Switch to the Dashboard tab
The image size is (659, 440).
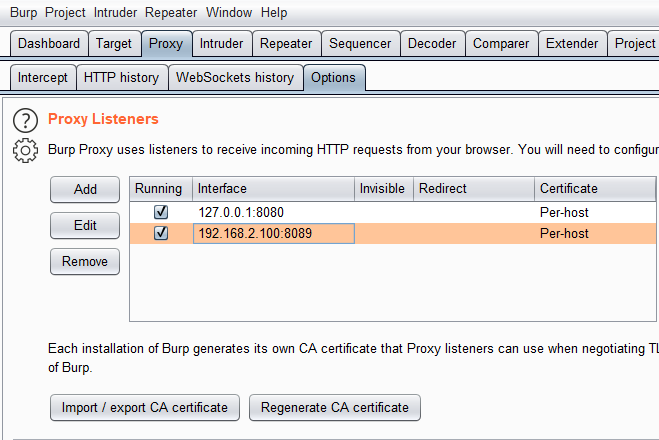pyautogui.click(x=49, y=43)
